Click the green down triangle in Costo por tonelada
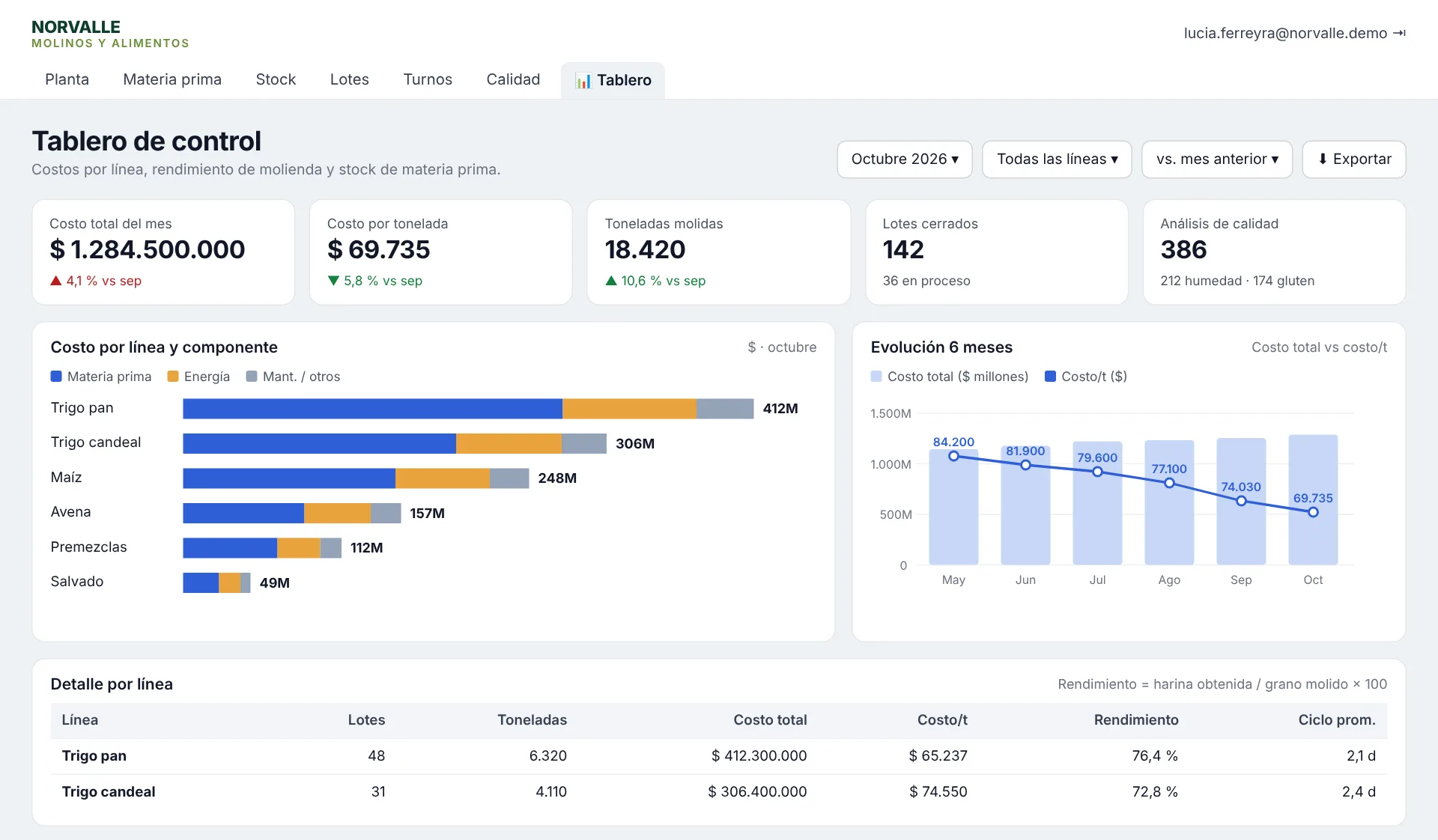 pos(333,281)
